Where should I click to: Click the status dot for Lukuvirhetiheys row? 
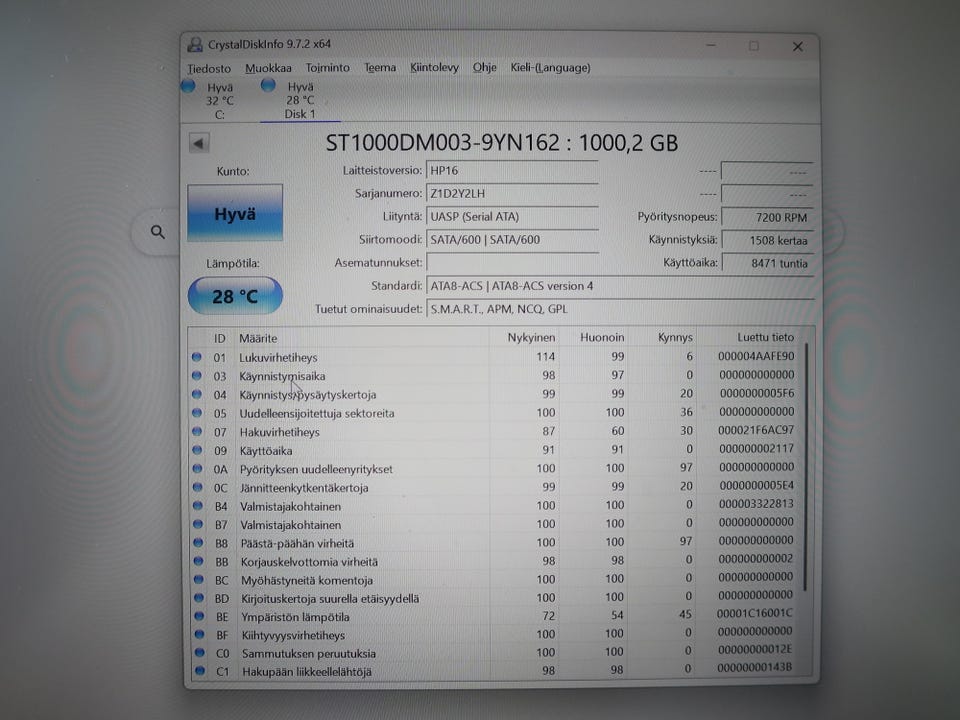click(197, 357)
